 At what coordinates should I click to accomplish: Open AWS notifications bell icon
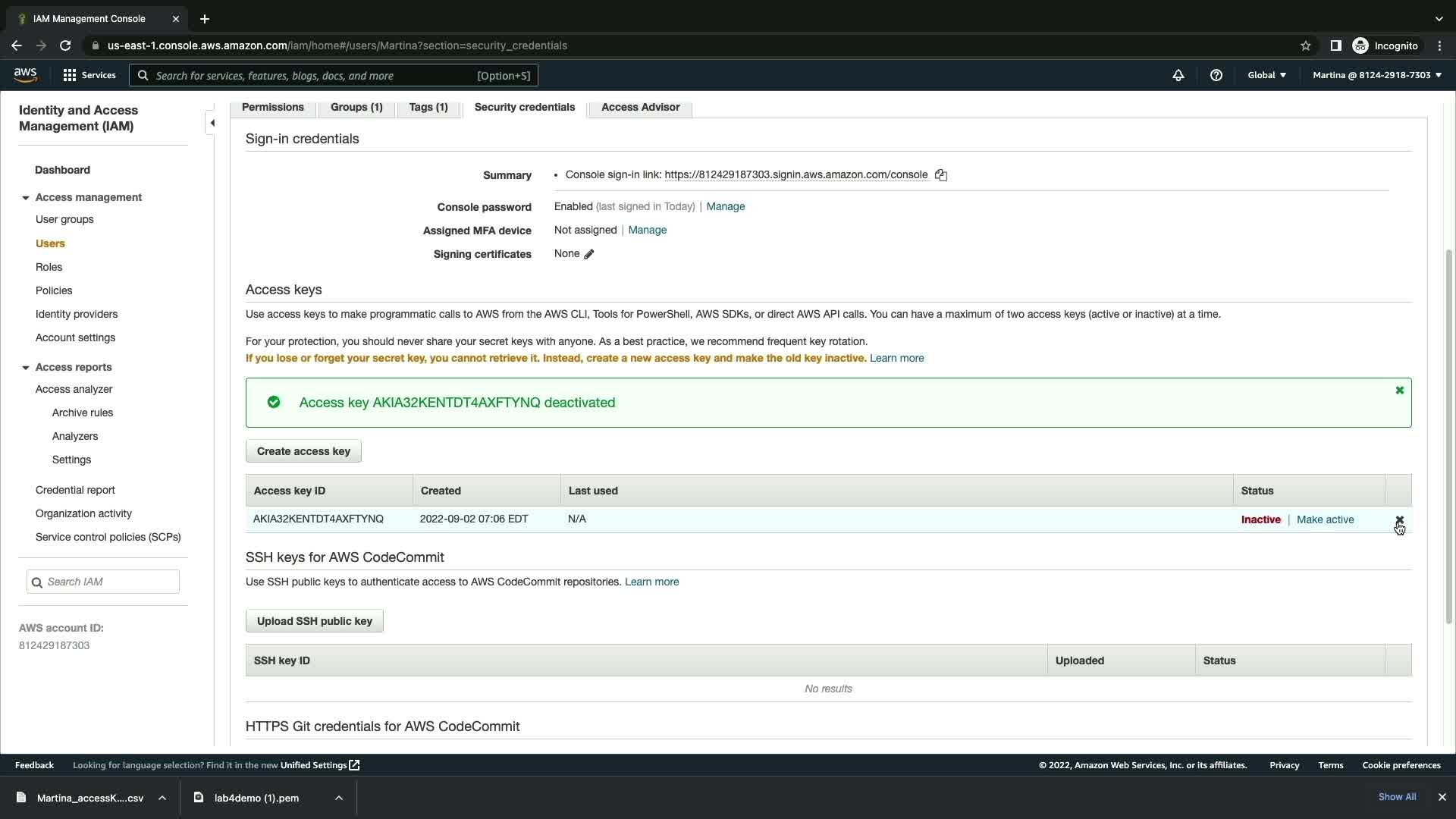1178,75
